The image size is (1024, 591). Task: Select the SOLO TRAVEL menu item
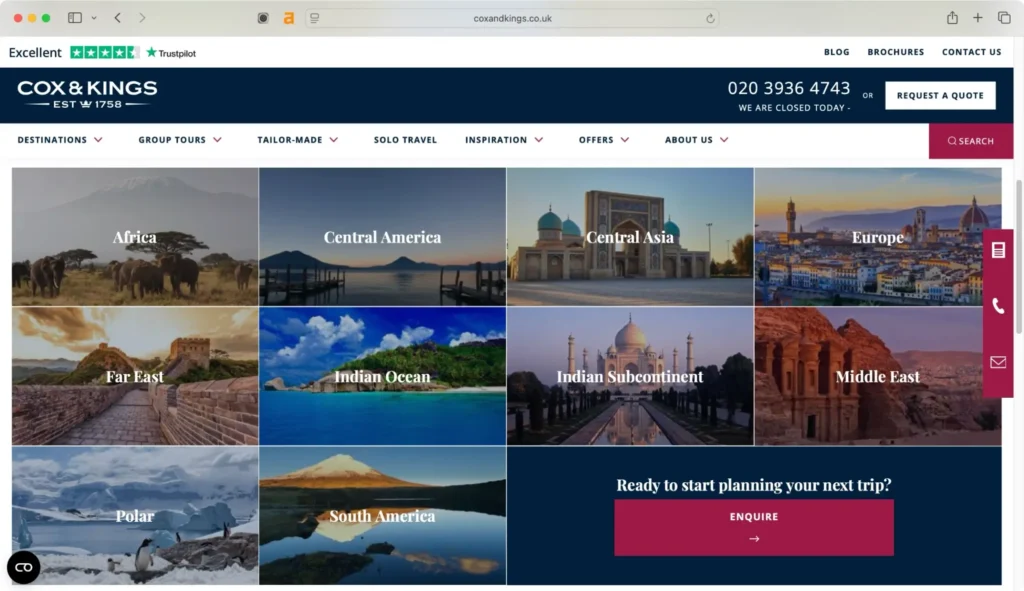coord(405,140)
